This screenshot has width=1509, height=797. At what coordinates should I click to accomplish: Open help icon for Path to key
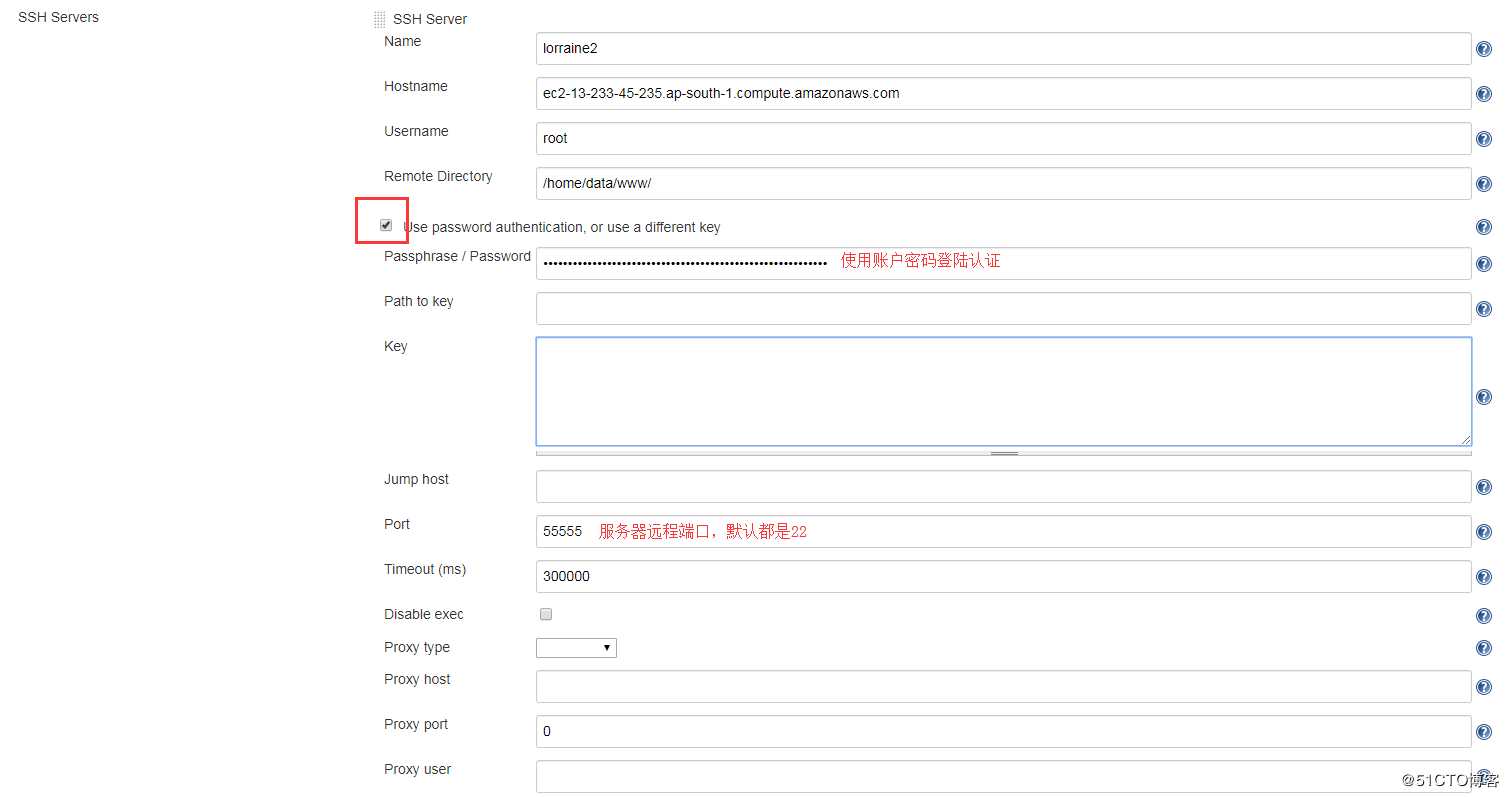pos(1484,309)
